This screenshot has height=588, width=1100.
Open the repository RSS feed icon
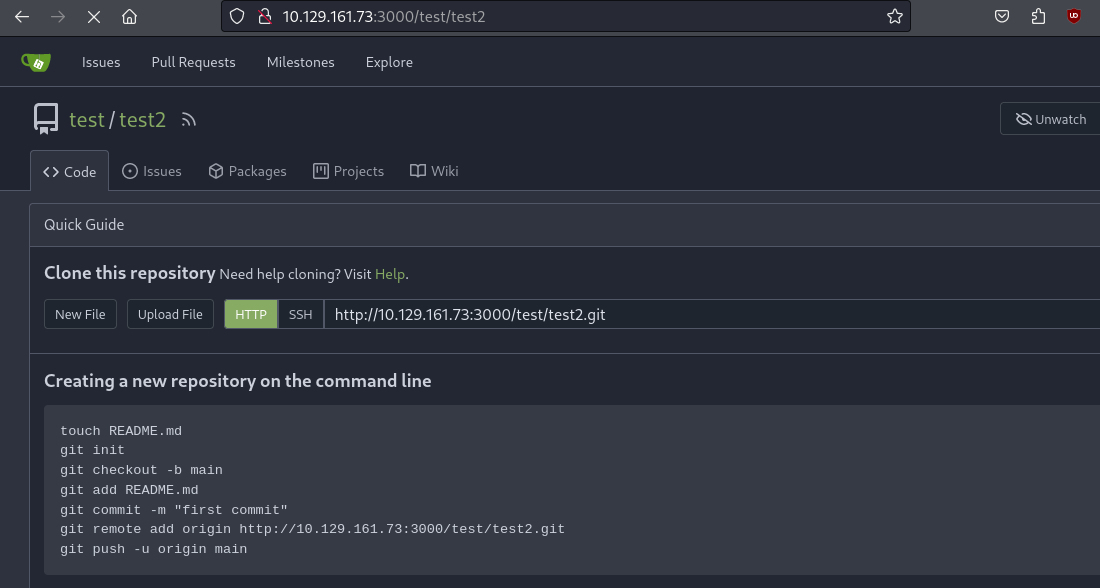coord(189,120)
